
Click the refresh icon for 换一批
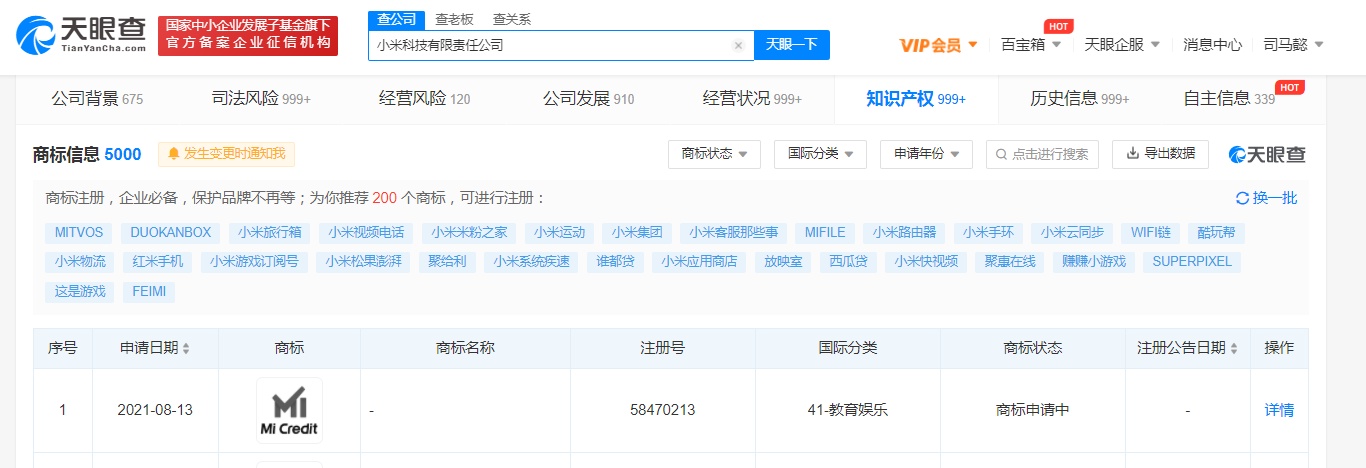coord(1242,198)
